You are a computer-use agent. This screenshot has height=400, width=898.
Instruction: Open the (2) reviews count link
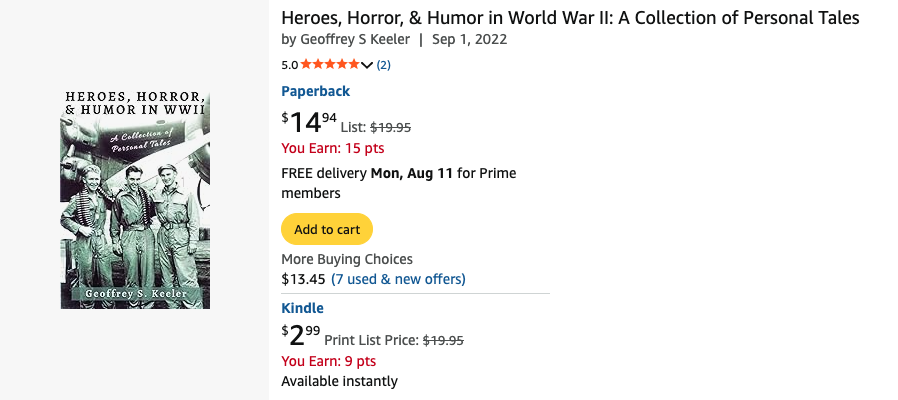[x=383, y=65]
